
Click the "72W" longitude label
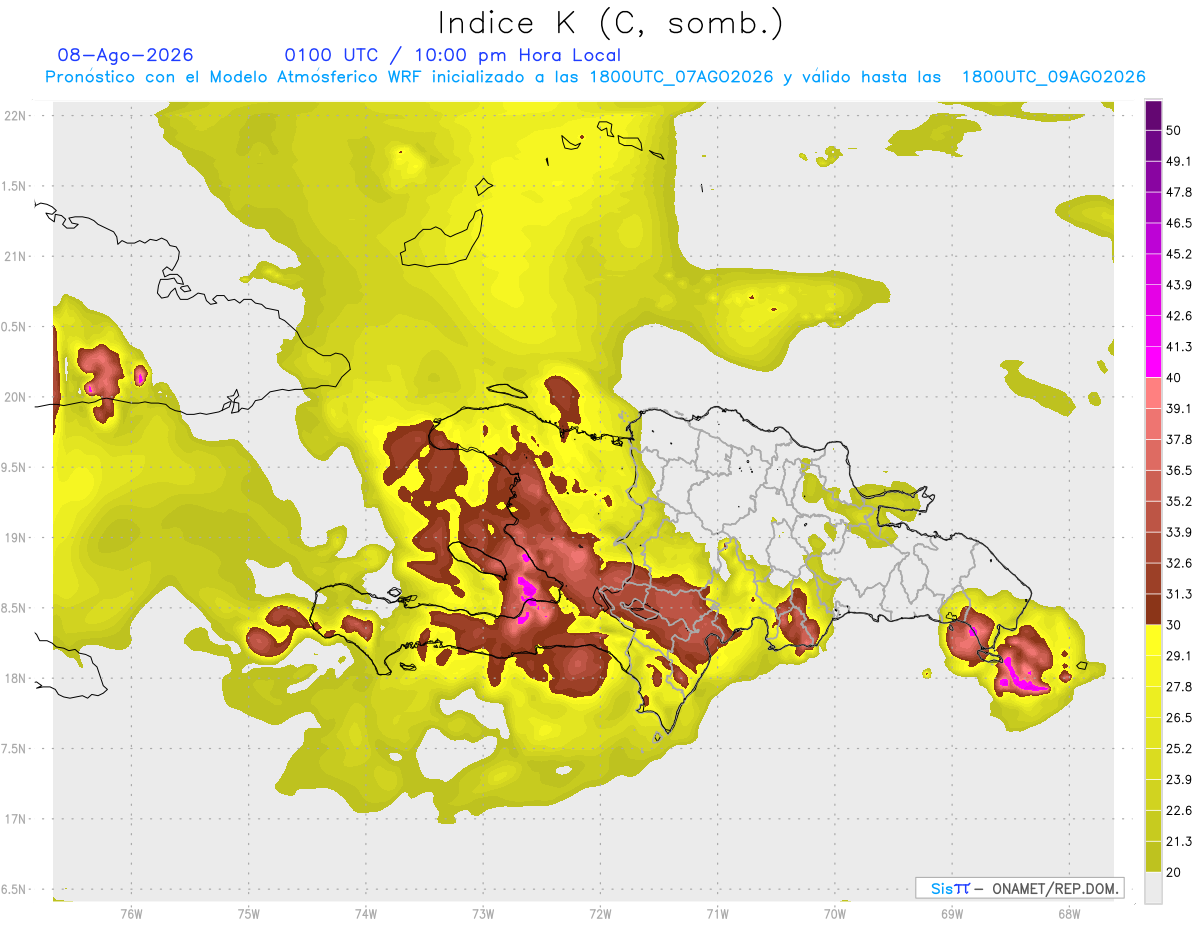[x=600, y=914]
